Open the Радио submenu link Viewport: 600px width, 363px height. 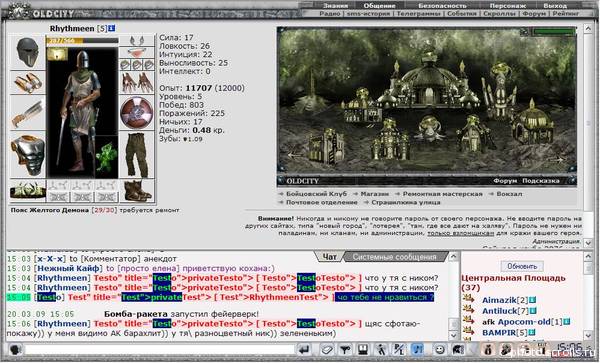point(330,13)
